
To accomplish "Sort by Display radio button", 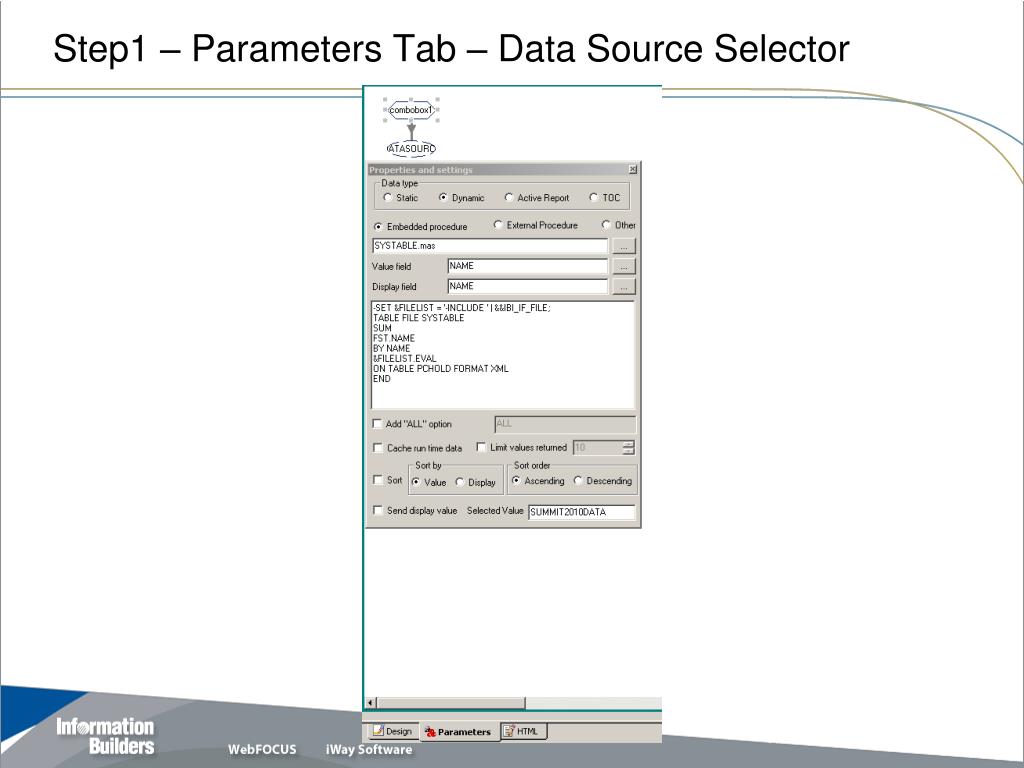I will tap(460, 483).
